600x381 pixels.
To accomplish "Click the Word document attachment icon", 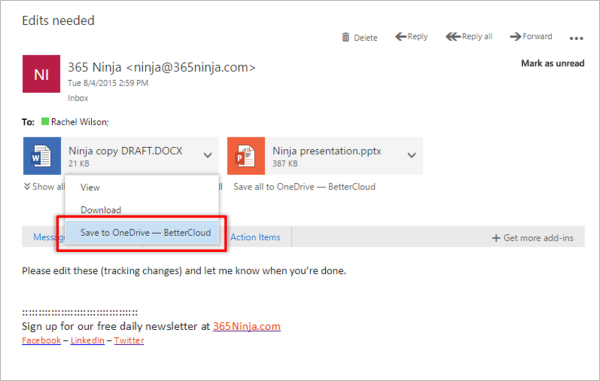I will pos(42,156).
